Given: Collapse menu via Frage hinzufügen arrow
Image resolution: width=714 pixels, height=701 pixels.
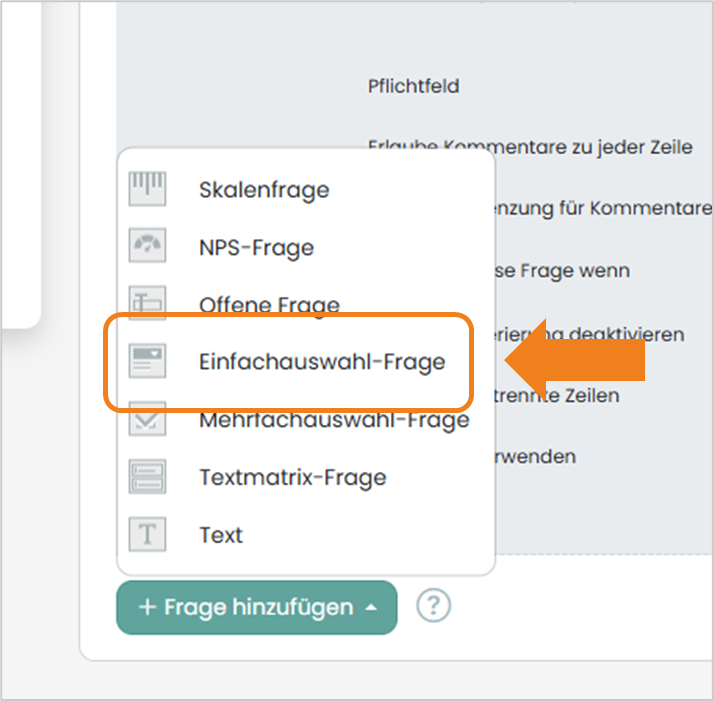Looking at the screenshot, I should (372, 607).
